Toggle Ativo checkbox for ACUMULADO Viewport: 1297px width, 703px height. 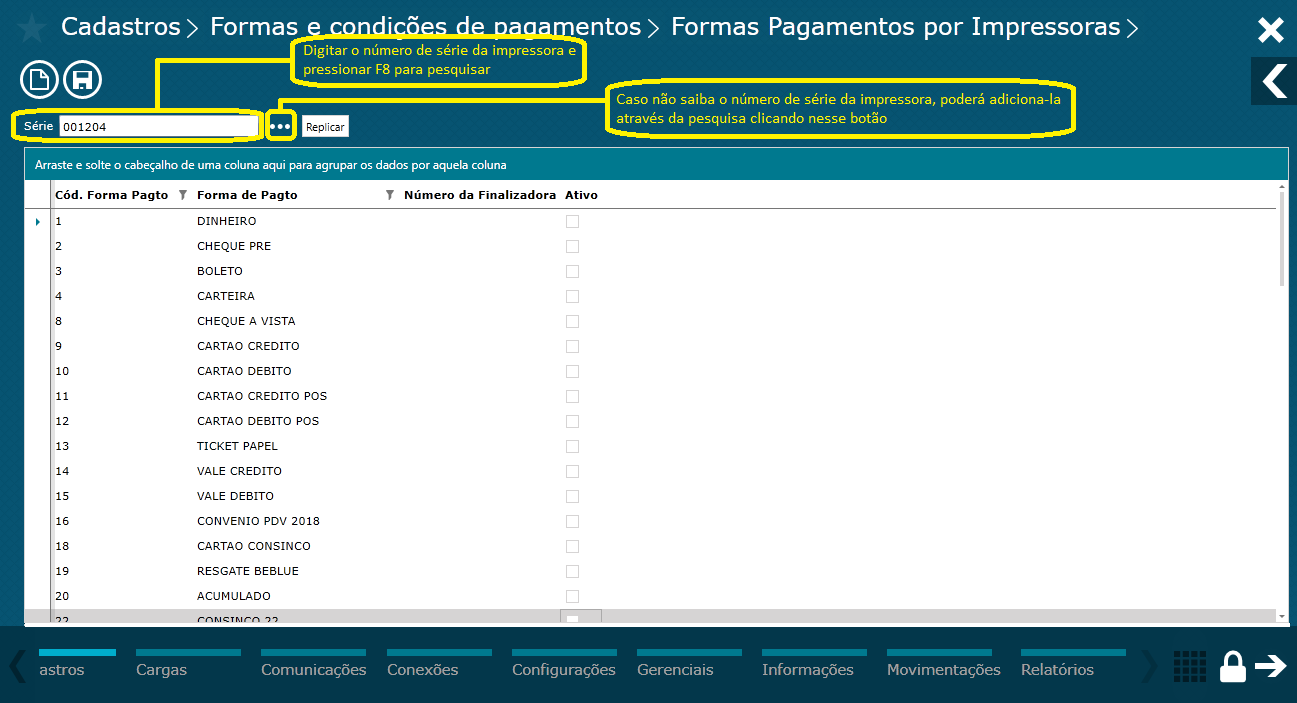[x=572, y=596]
